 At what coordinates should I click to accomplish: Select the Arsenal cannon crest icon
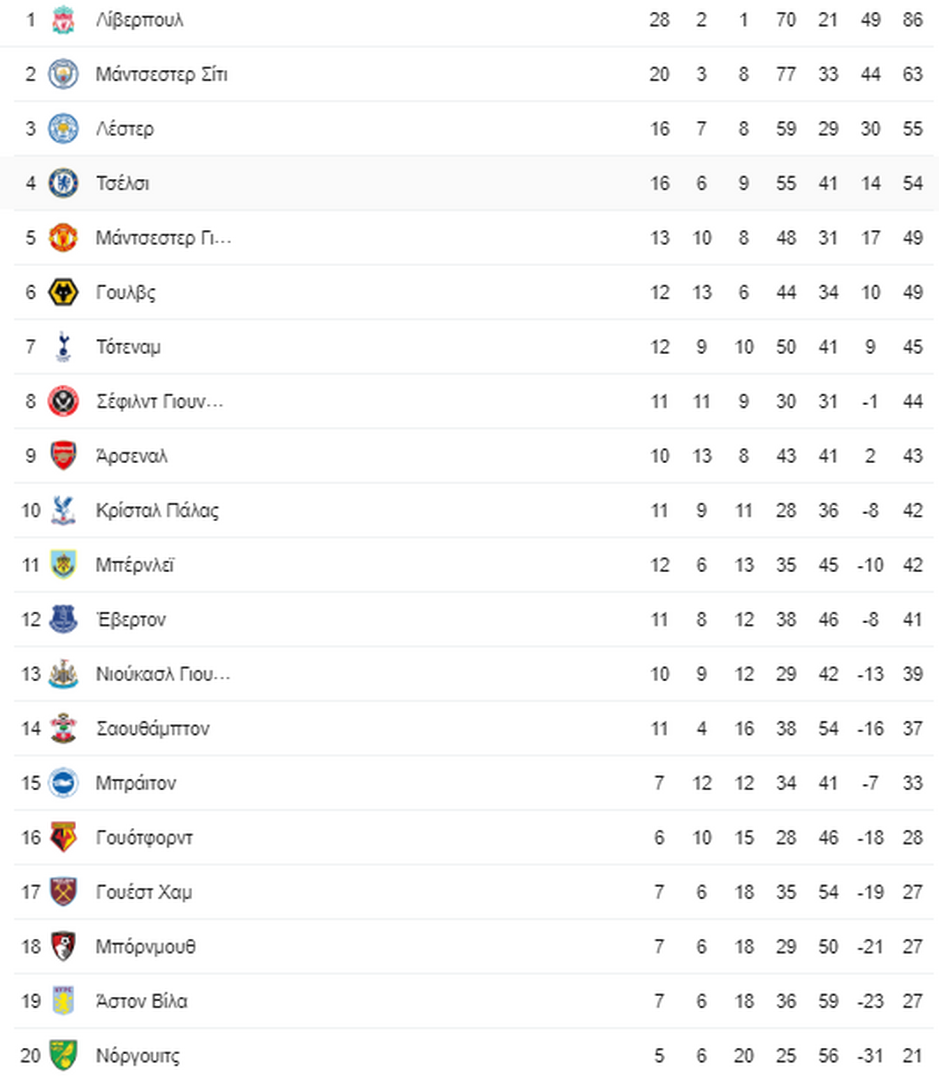point(63,456)
